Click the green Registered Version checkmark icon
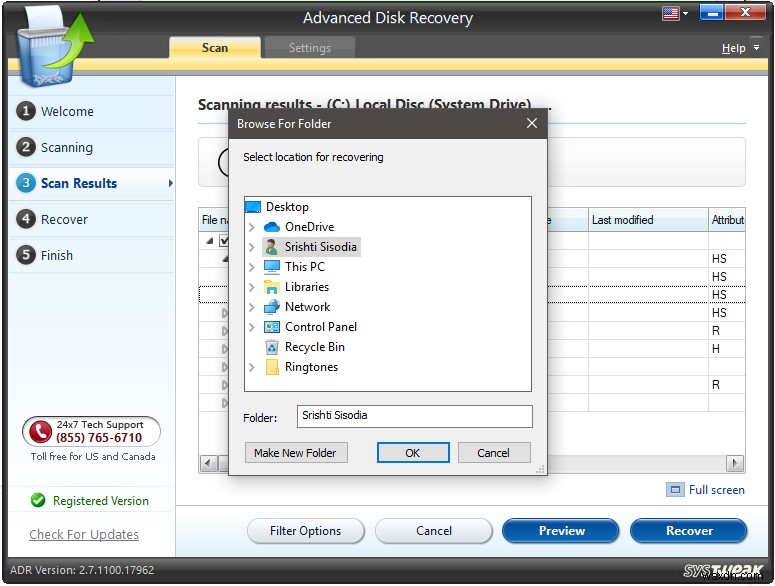Viewport: 775px width, 586px height. [x=38, y=501]
